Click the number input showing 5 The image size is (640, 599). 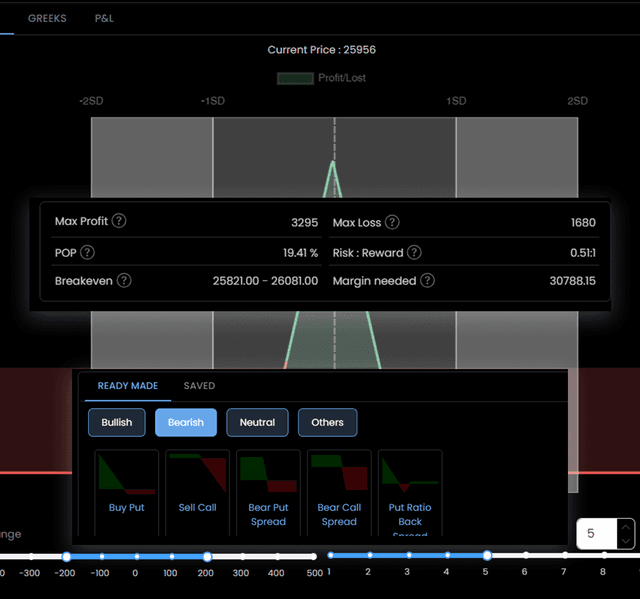[x=596, y=534]
